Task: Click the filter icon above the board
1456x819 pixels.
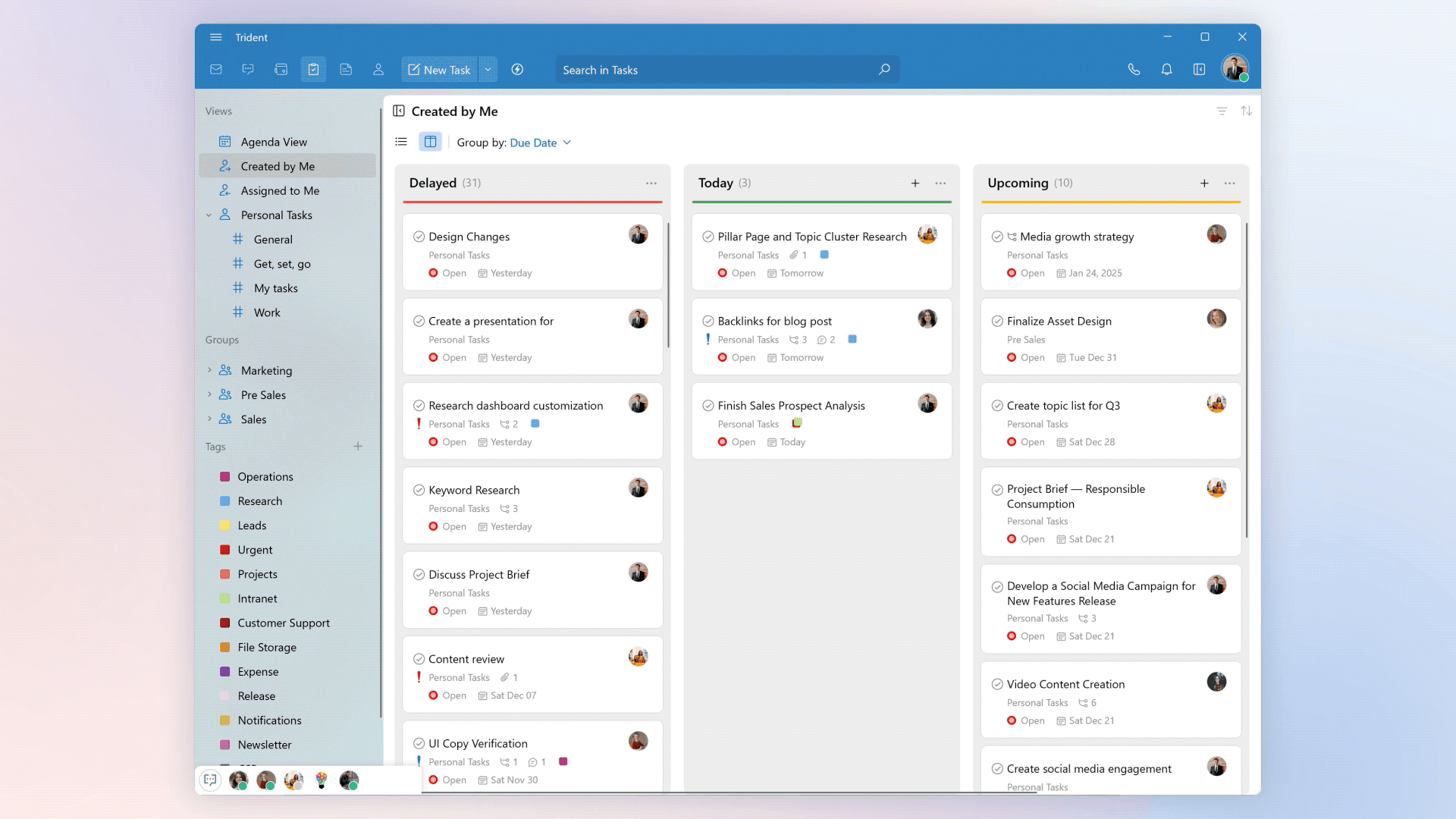Action: pos(1222,111)
